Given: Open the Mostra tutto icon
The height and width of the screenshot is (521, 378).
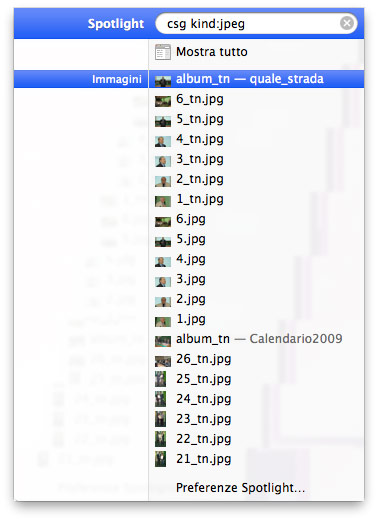Looking at the screenshot, I should [163, 52].
